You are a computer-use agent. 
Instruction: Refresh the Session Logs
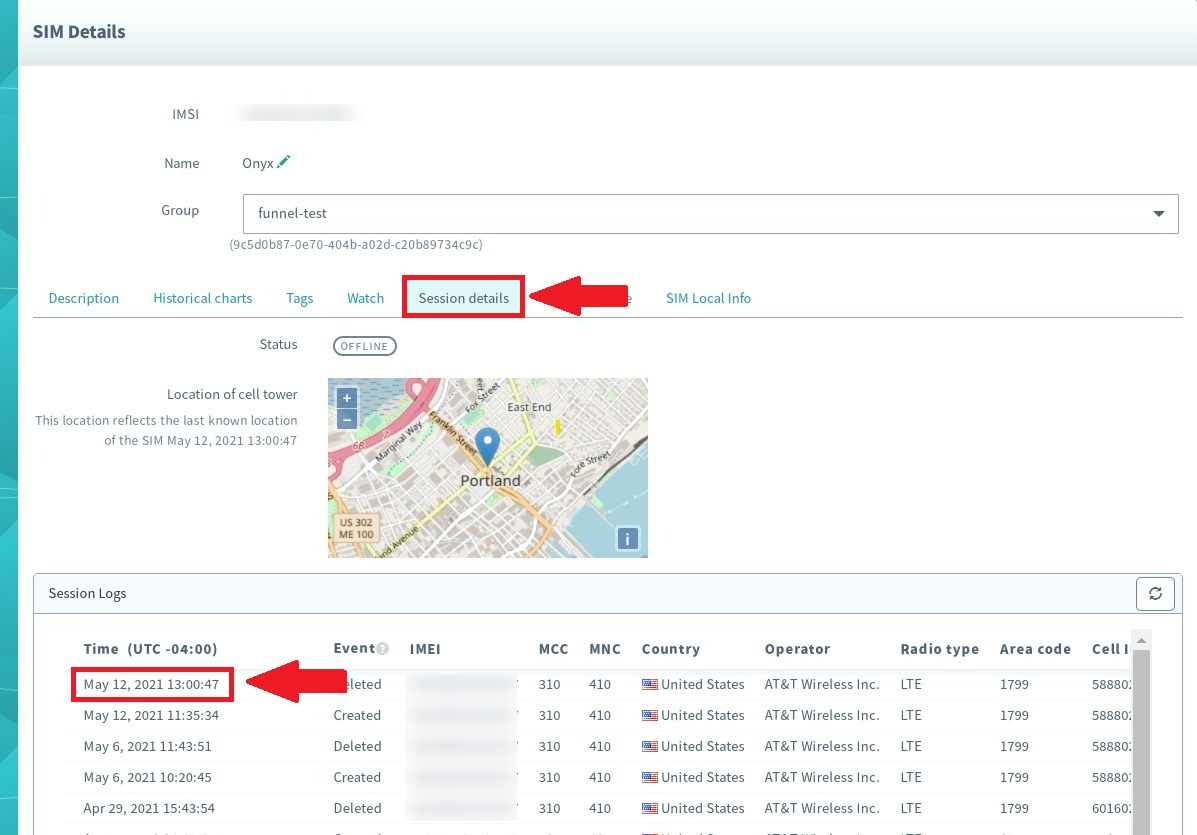coord(1154,594)
